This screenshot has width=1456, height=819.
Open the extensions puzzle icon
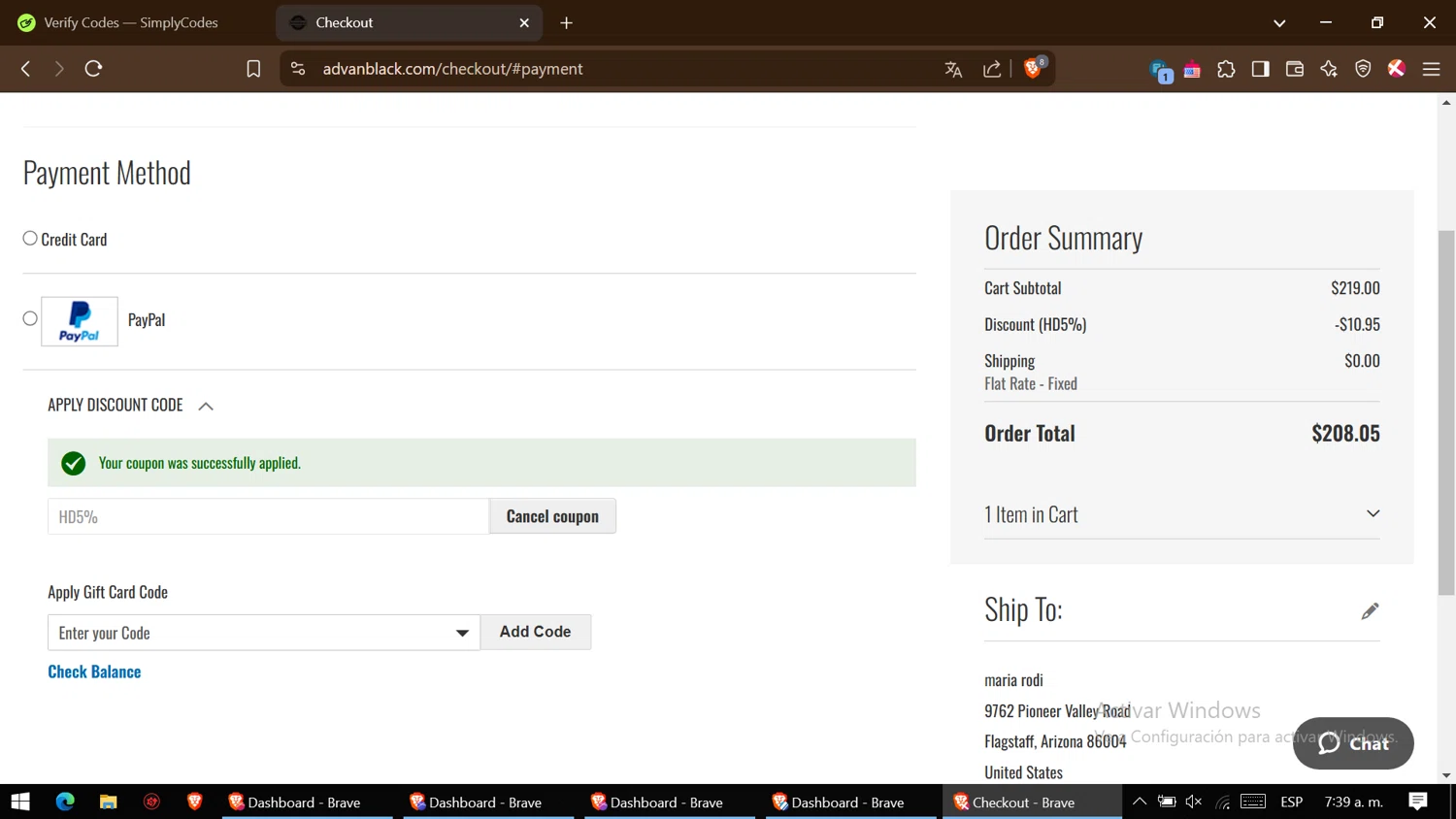coord(1226,69)
